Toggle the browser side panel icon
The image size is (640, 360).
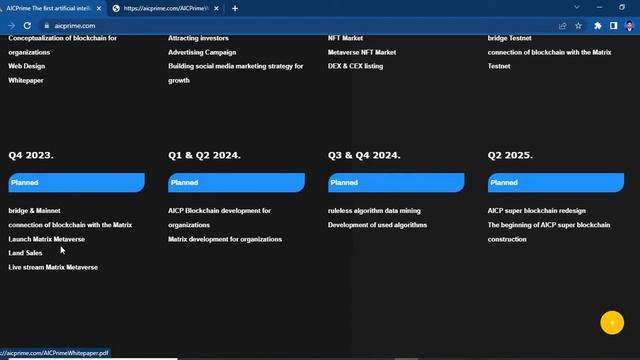click(x=613, y=25)
